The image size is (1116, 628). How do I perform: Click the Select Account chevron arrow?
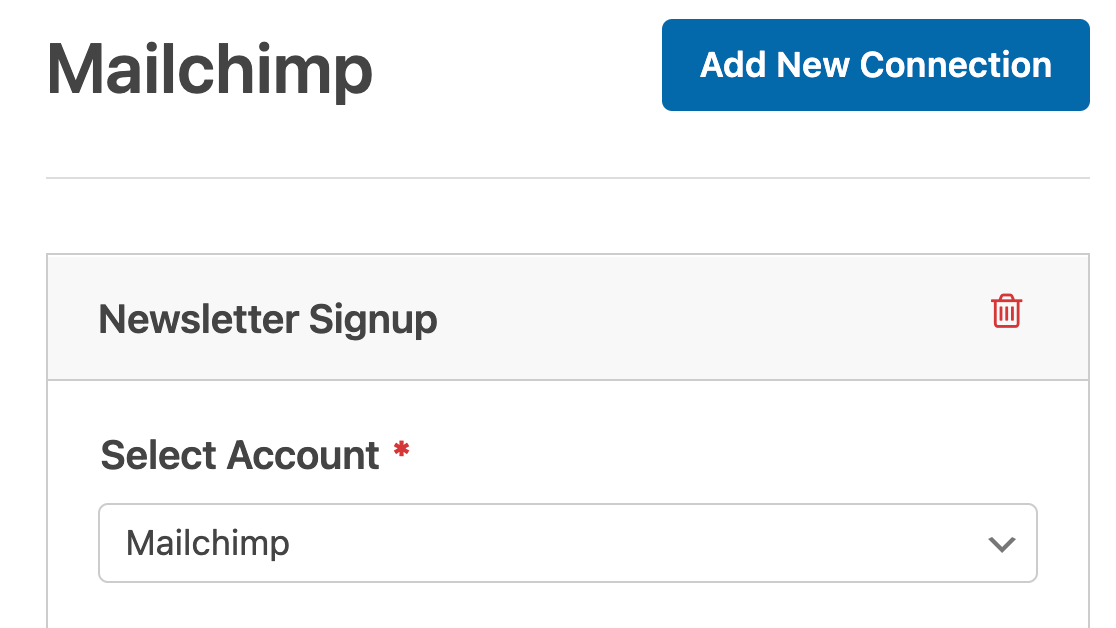tap(1001, 544)
